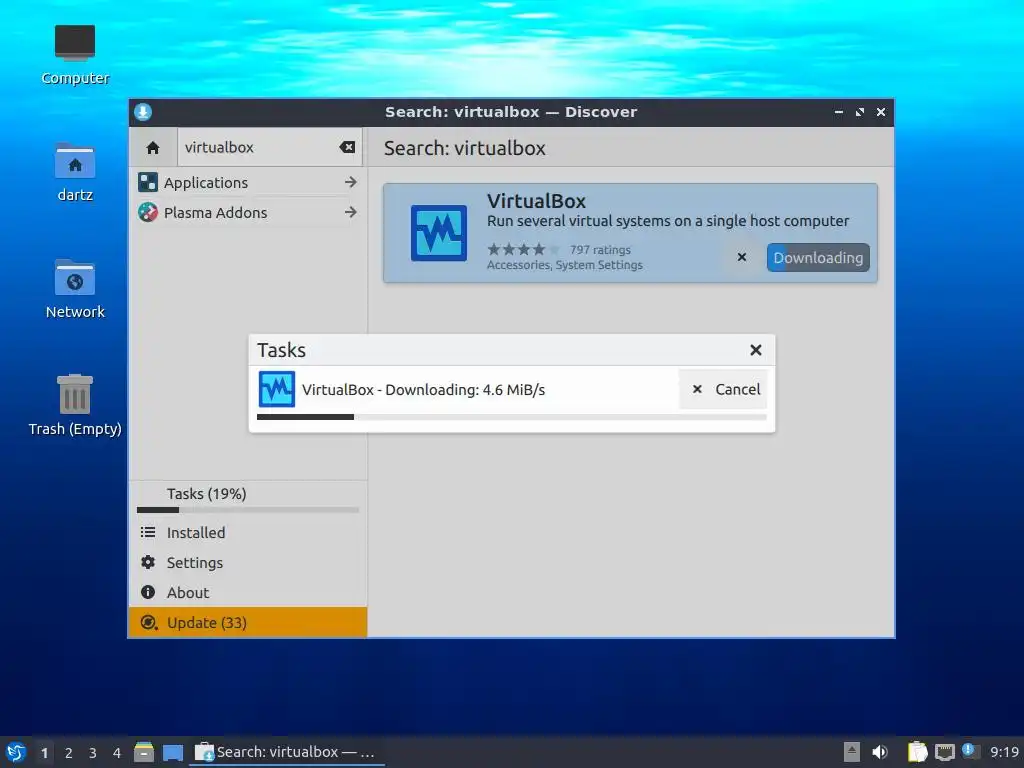Open the Lubuntu start menu

pos(16,752)
